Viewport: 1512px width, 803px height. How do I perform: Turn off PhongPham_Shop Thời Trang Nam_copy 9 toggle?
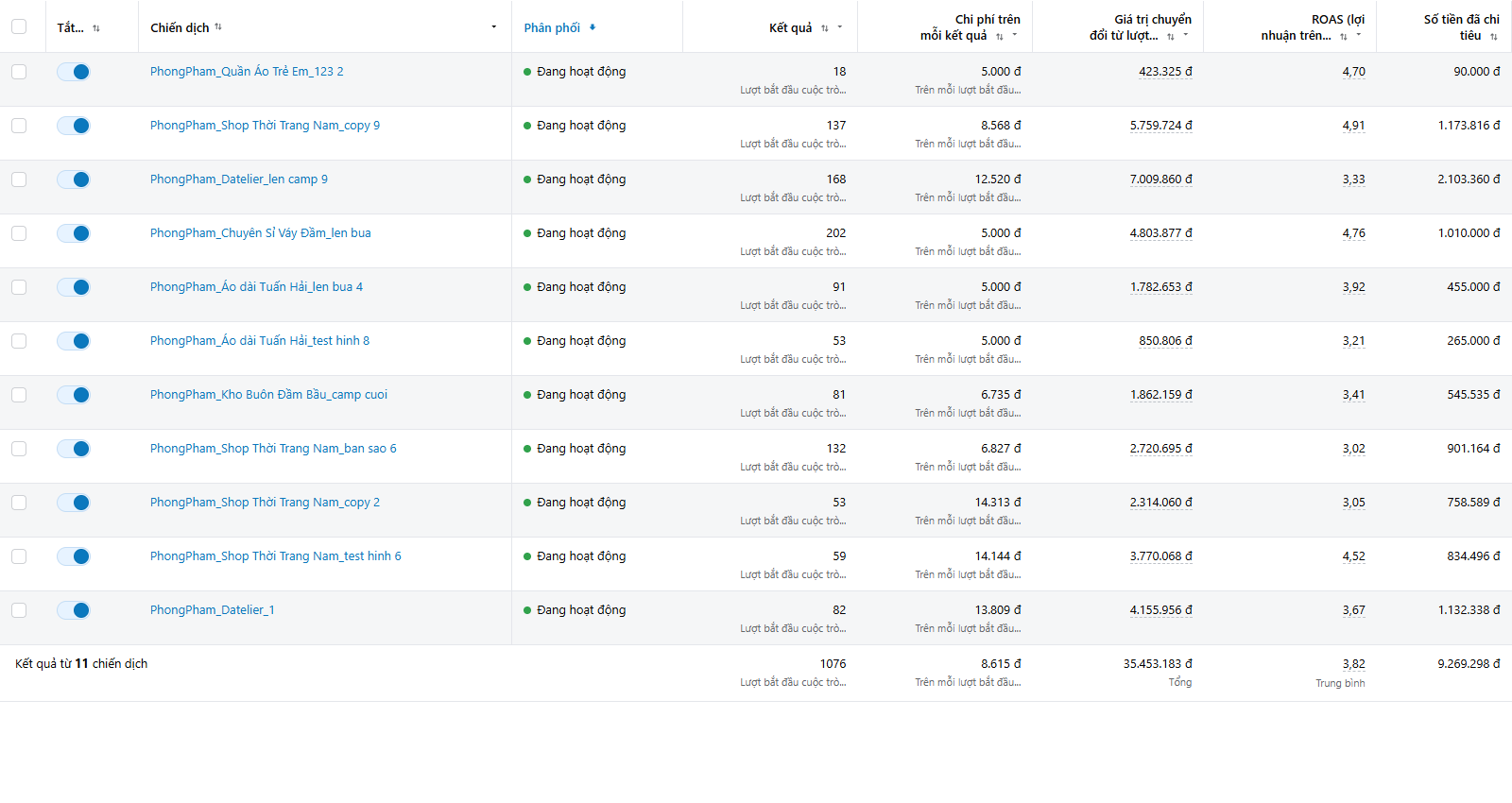(x=74, y=126)
